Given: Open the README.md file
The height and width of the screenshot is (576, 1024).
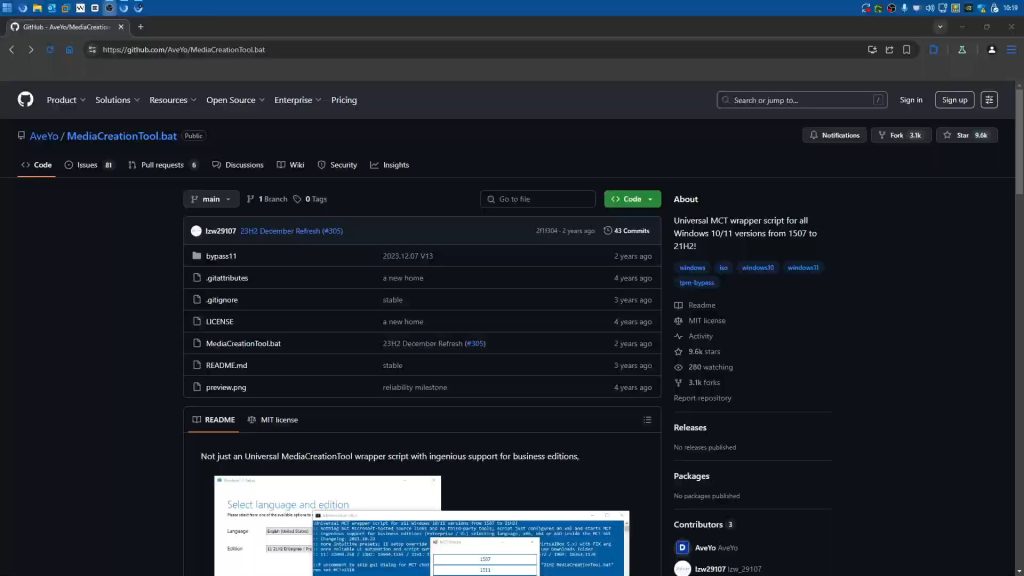Looking at the screenshot, I should point(227,366).
